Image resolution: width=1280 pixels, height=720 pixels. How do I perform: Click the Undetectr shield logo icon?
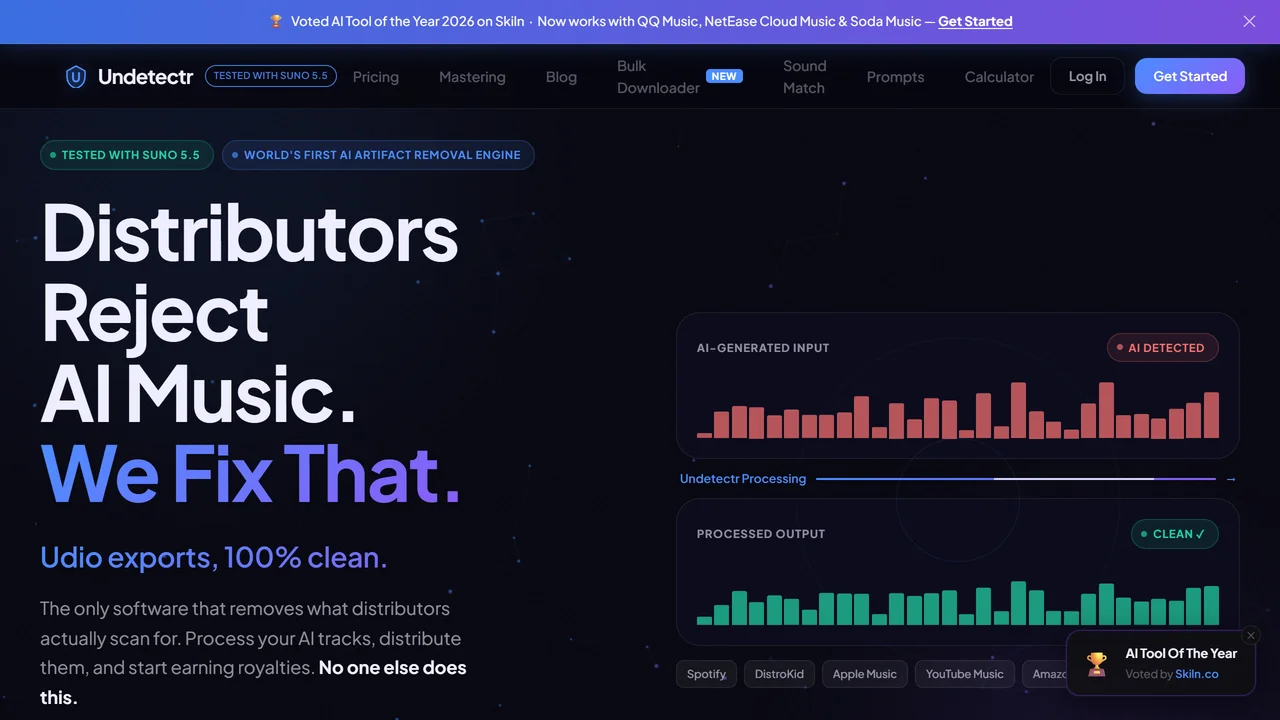point(75,77)
